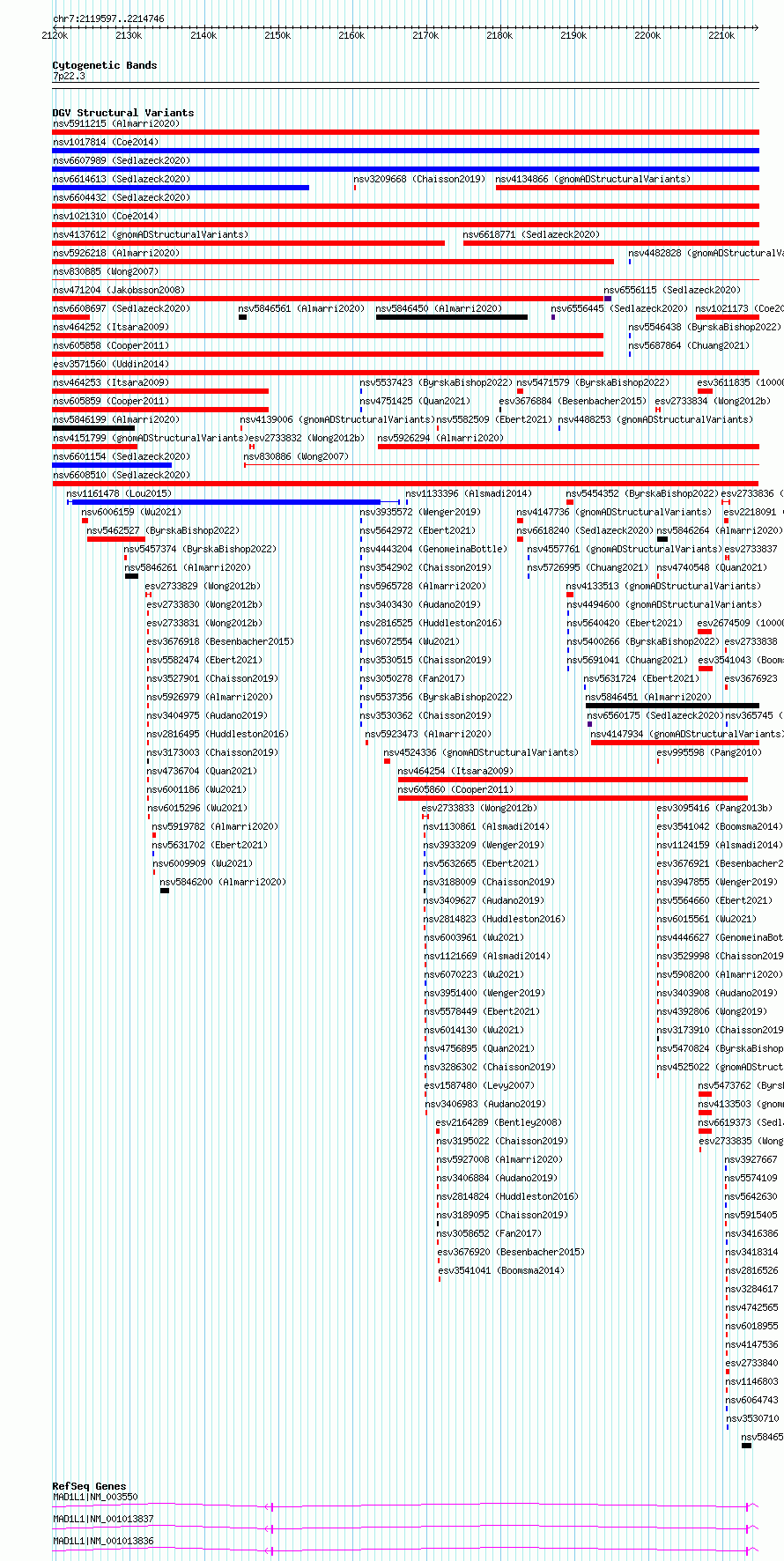Open the Cytogenetic Bands track title
This screenshot has width=784, height=1561.
point(104,65)
